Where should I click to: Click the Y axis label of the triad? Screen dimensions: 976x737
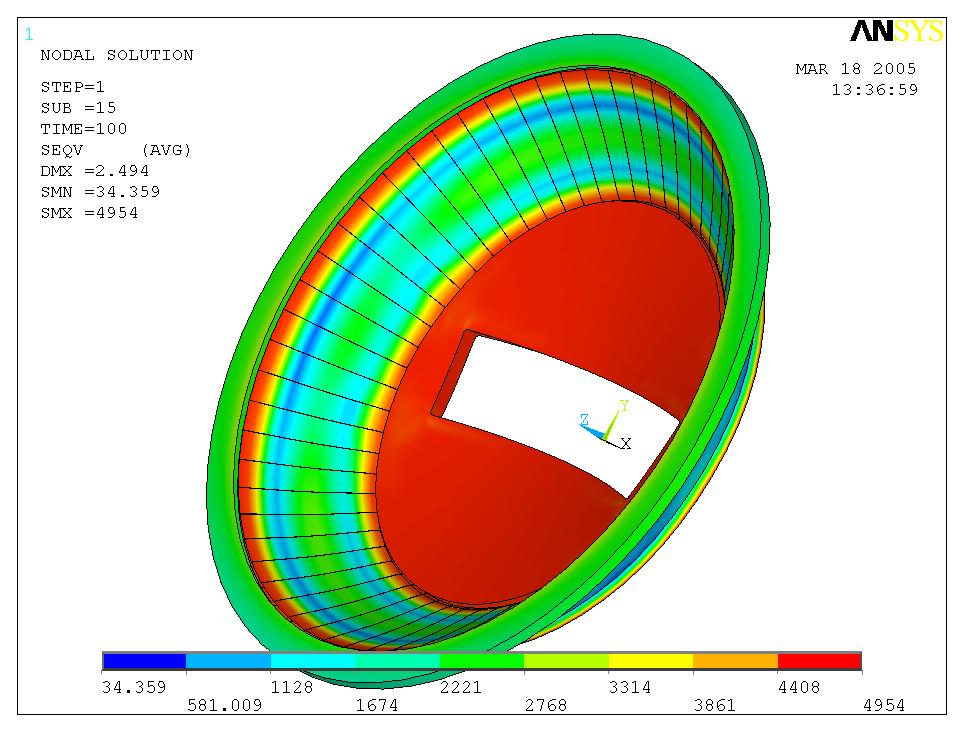[624, 406]
